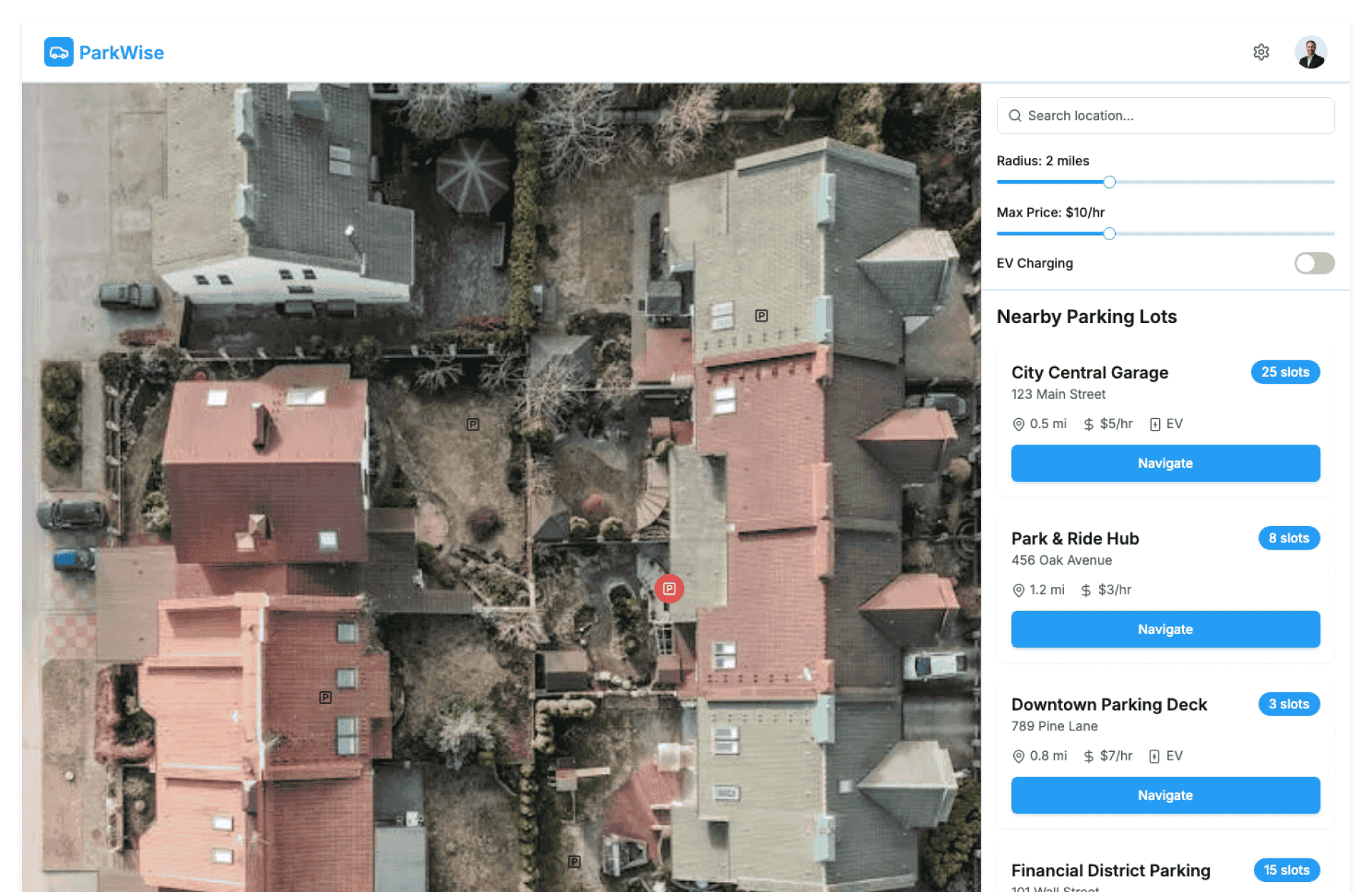Click the 8 slots badge
This screenshot has width=1372, height=892.
[x=1288, y=538]
